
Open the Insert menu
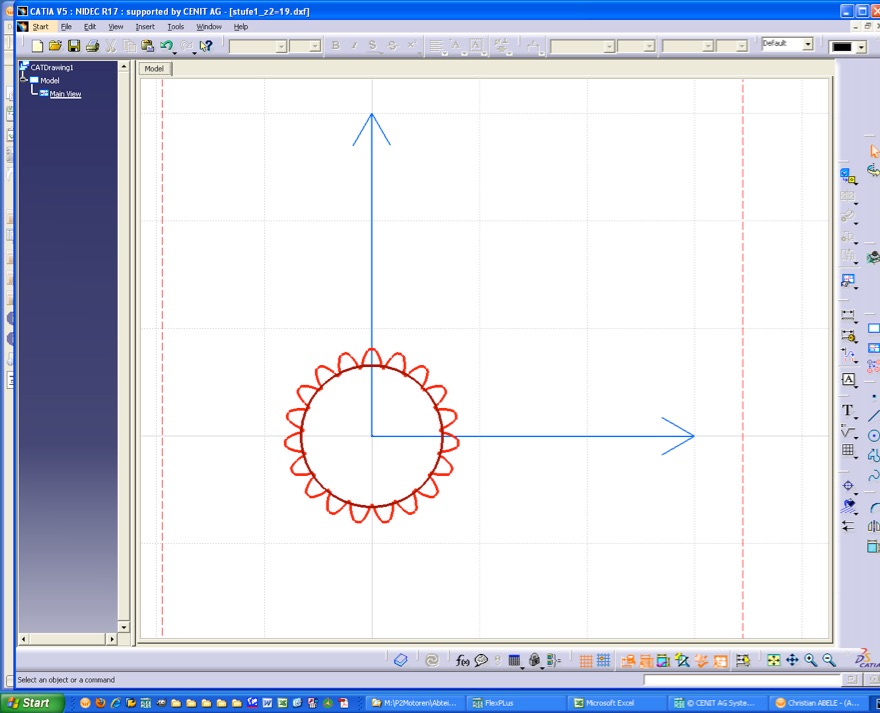pos(145,26)
